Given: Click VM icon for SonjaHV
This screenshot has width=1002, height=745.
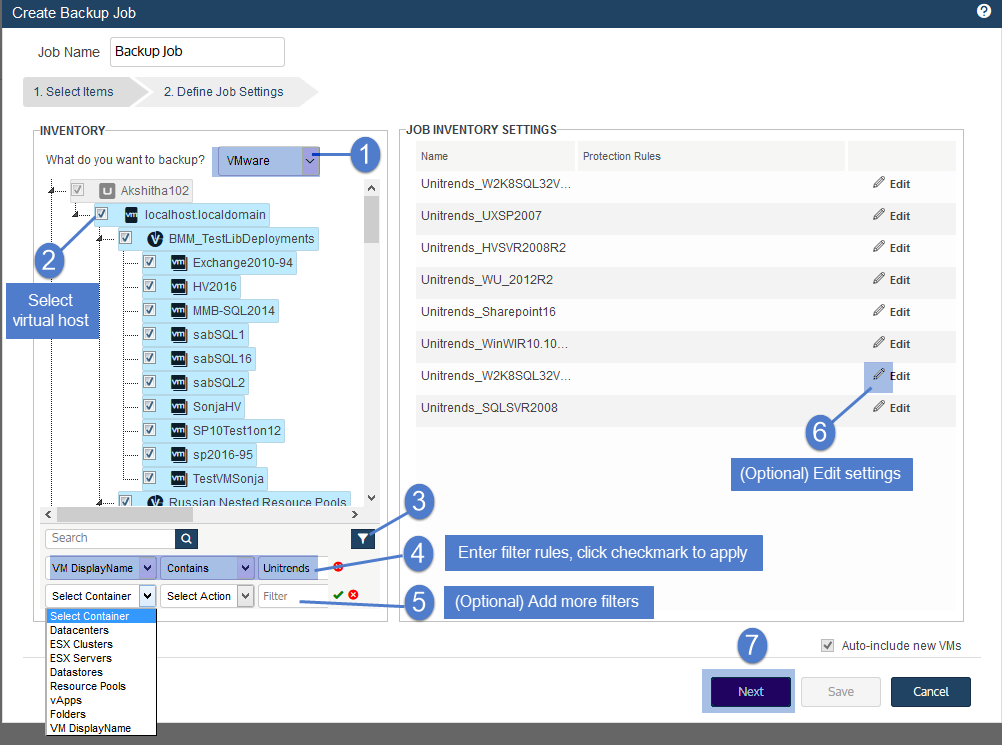Looking at the screenshot, I should pyautogui.click(x=179, y=406).
